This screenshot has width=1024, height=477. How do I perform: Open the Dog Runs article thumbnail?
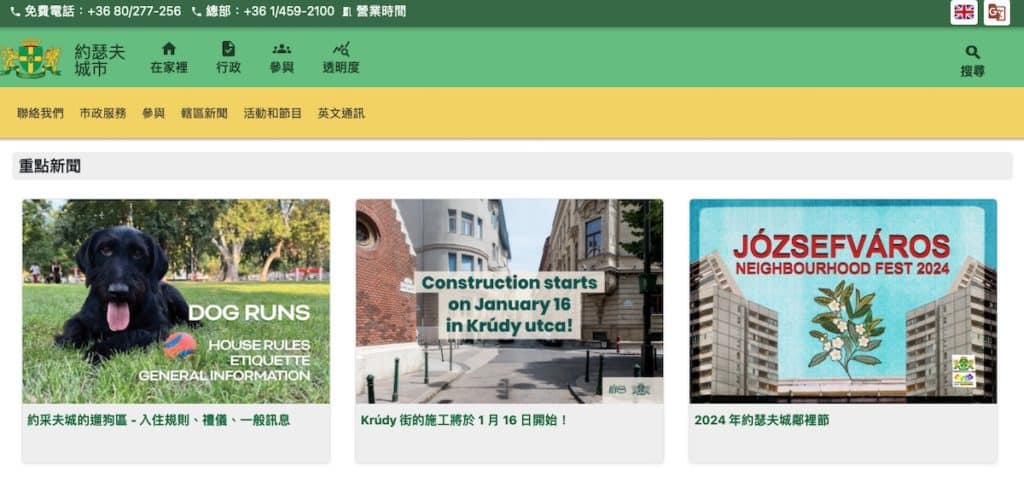(176, 301)
